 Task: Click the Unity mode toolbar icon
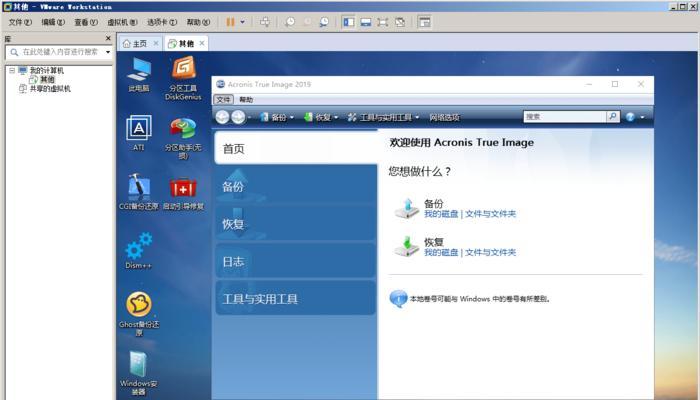(400, 22)
